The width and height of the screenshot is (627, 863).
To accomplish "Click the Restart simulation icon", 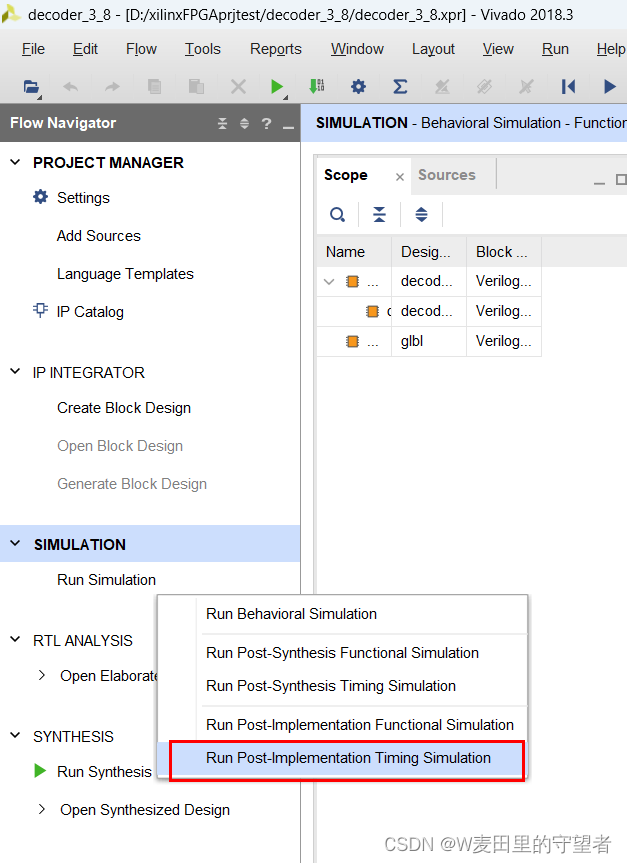I will click(x=568, y=86).
